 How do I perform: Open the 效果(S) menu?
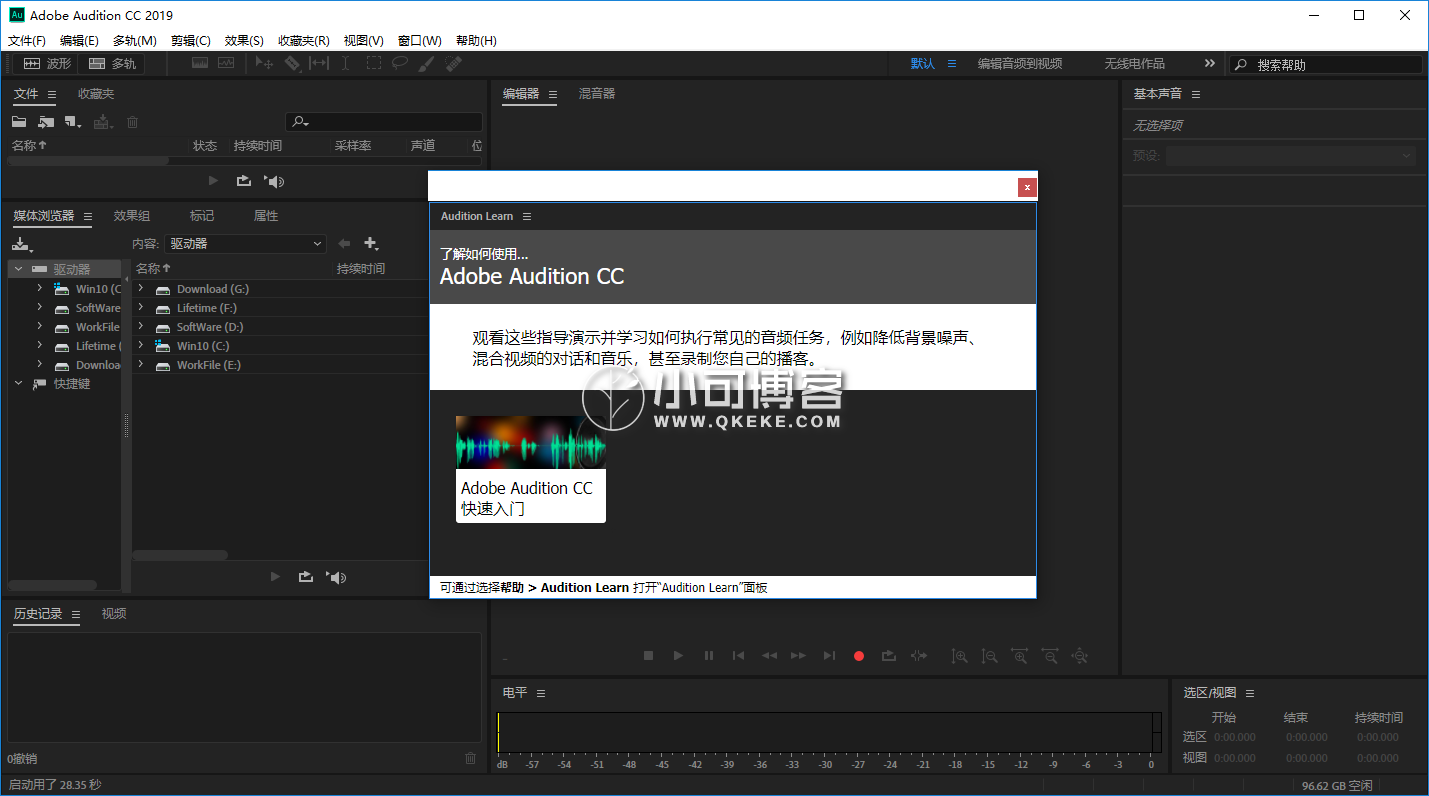(244, 41)
